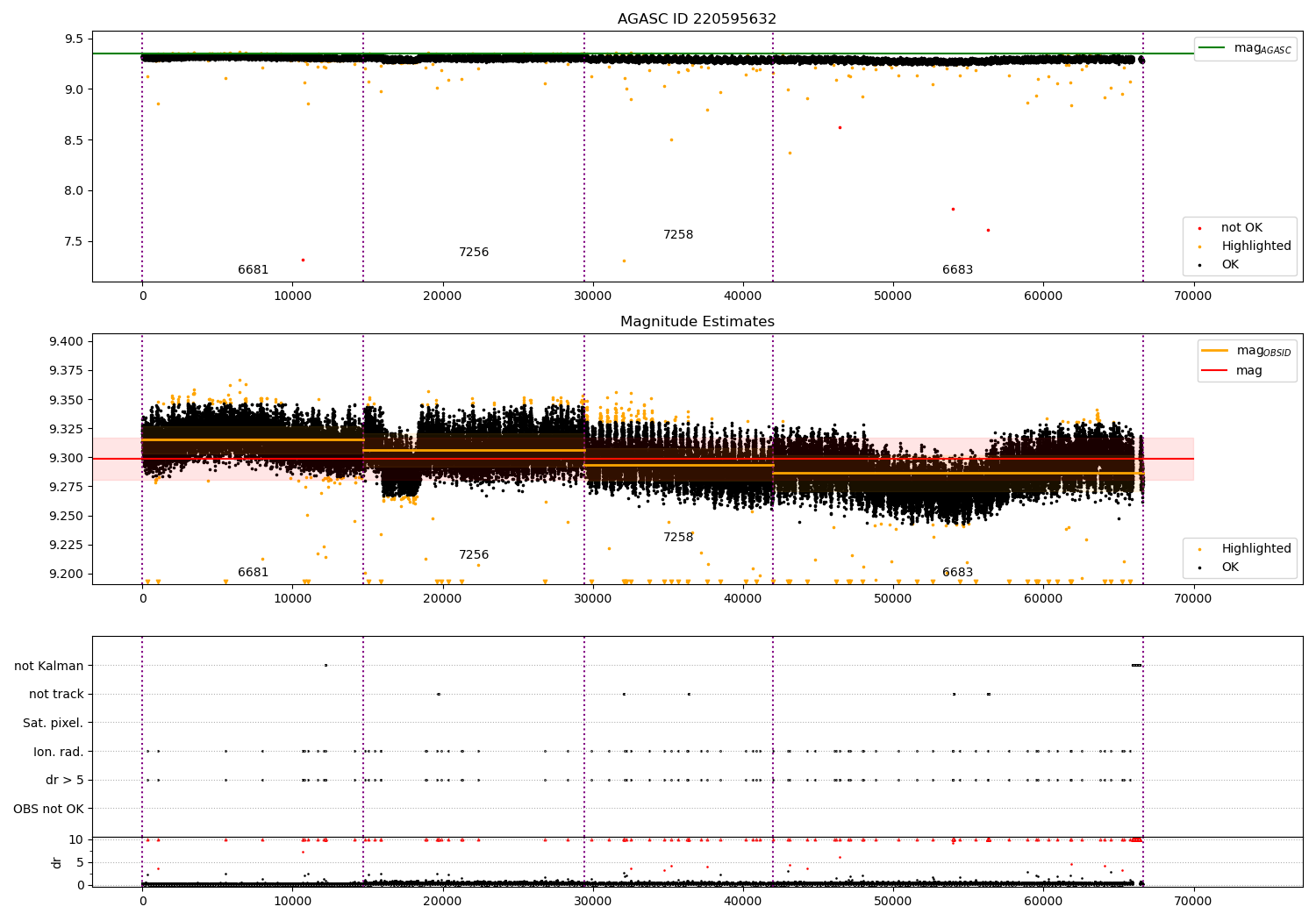
Task: Click the "Magnitude Estimates" subplot title
Action: tap(697, 322)
